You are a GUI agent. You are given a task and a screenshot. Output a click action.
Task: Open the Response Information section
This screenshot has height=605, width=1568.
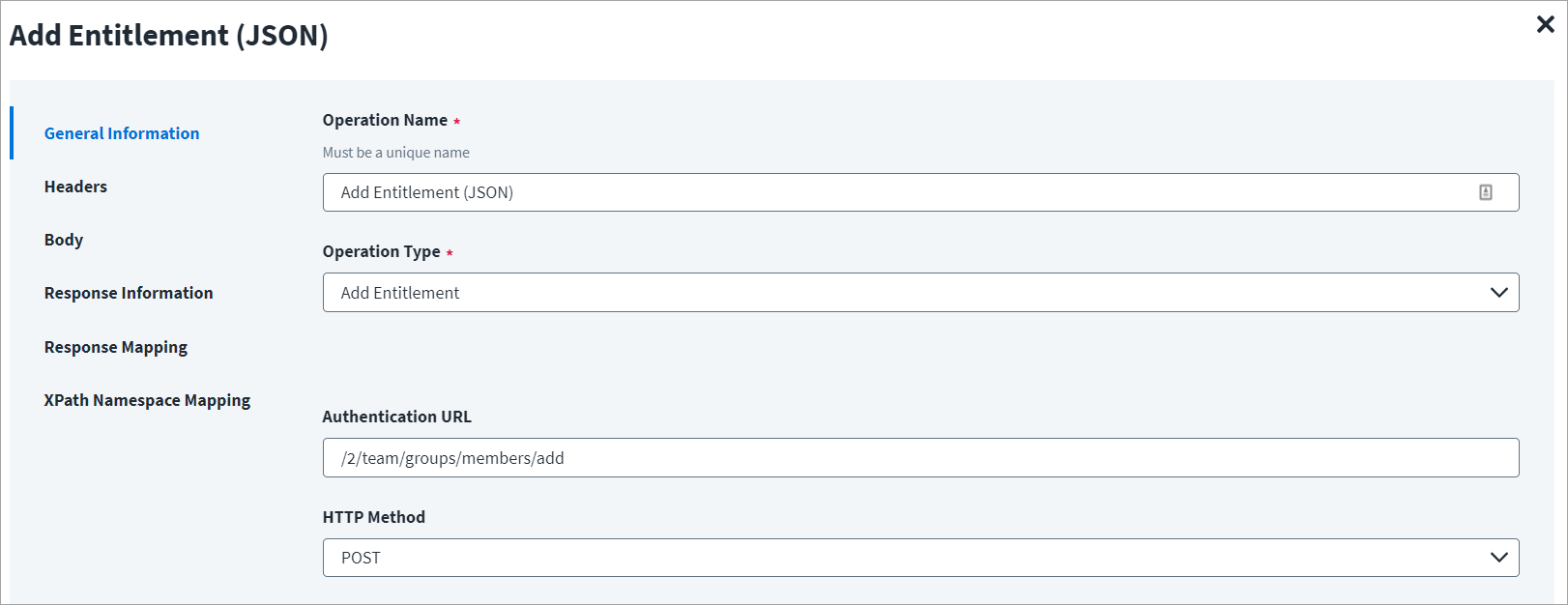coord(129,293)
